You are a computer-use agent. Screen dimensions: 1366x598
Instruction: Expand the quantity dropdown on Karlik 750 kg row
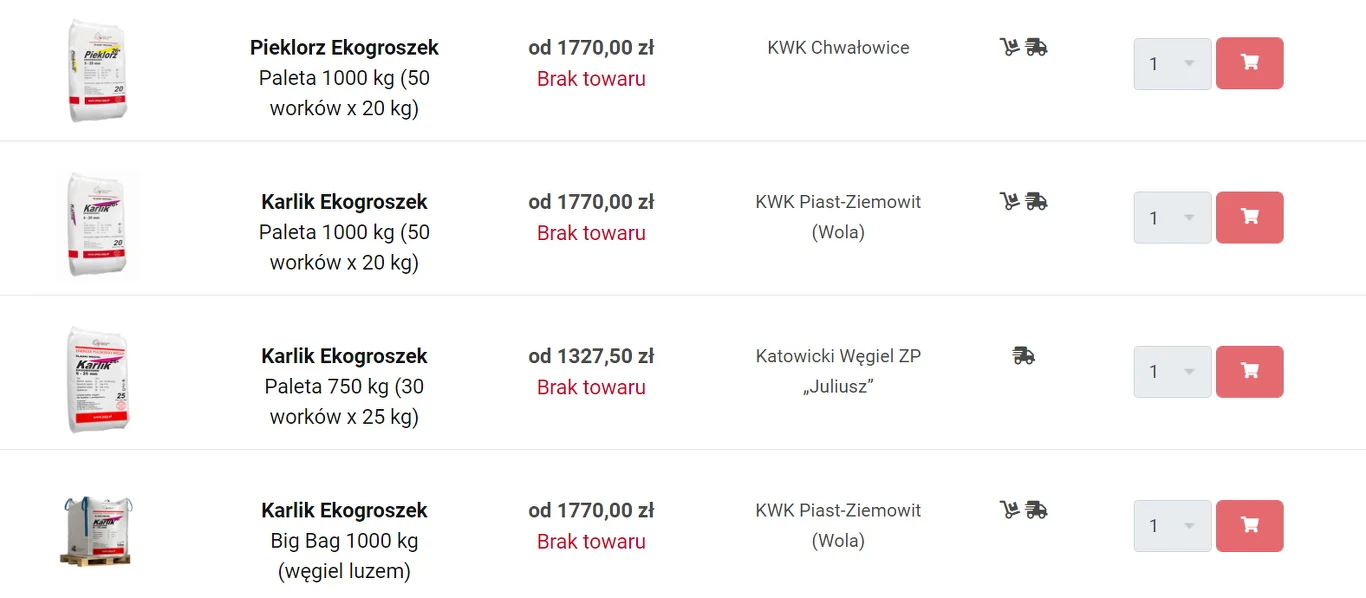click(x=1171, y=371)
